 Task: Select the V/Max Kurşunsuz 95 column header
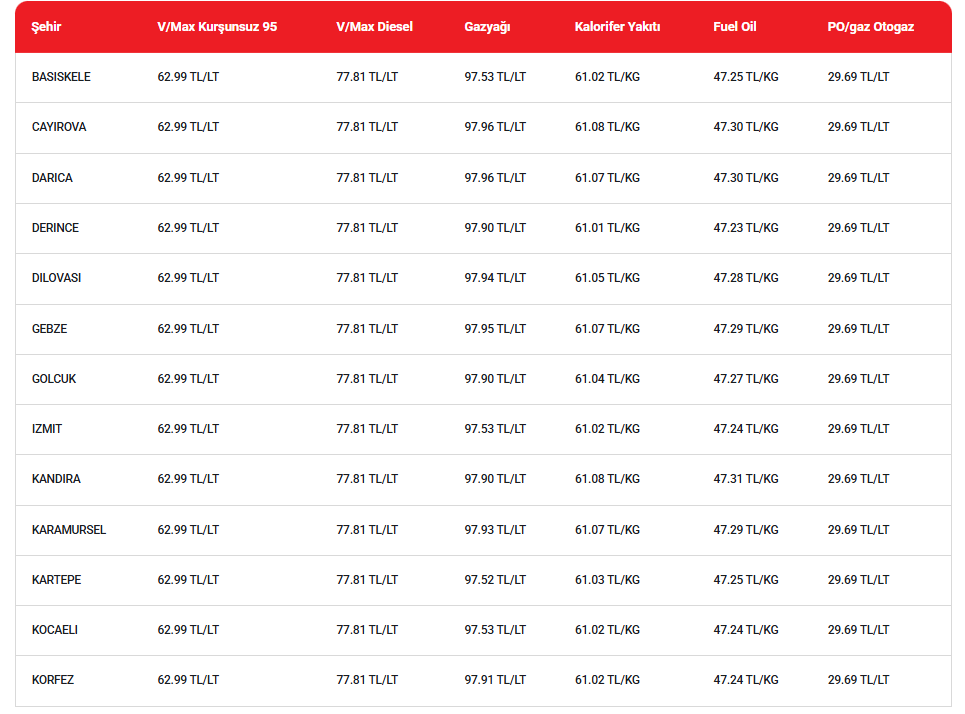pos(217,27)
